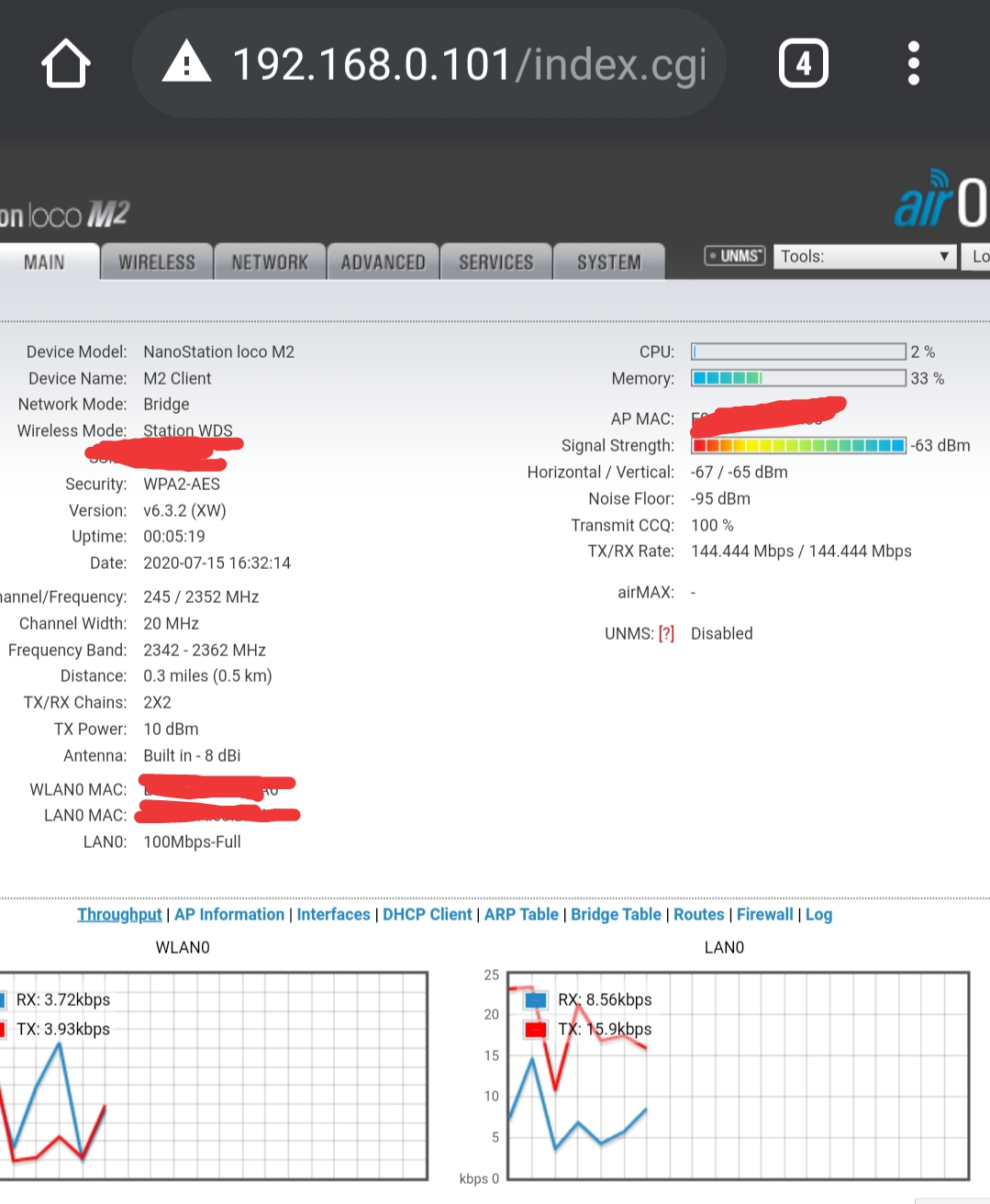Click the Signal Strength color bar

pyautogui.click(x=798, y=445)
